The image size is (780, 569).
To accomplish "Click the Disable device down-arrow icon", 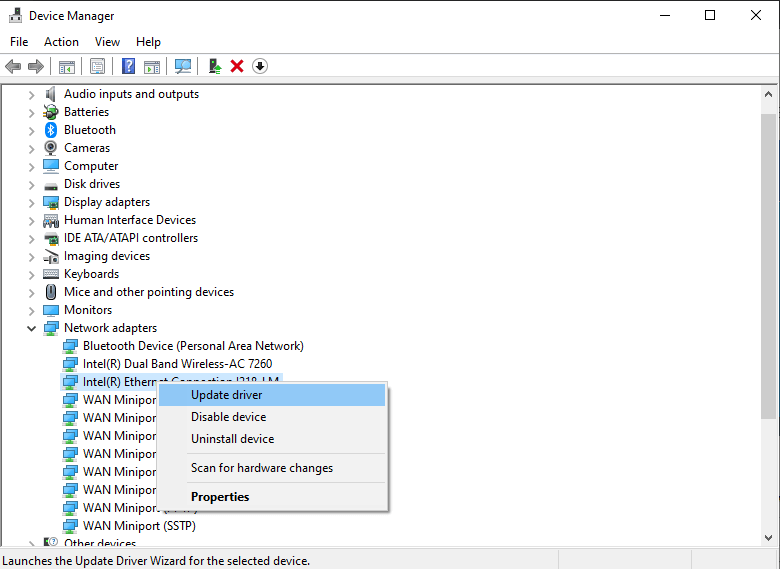I will [260, 66].
